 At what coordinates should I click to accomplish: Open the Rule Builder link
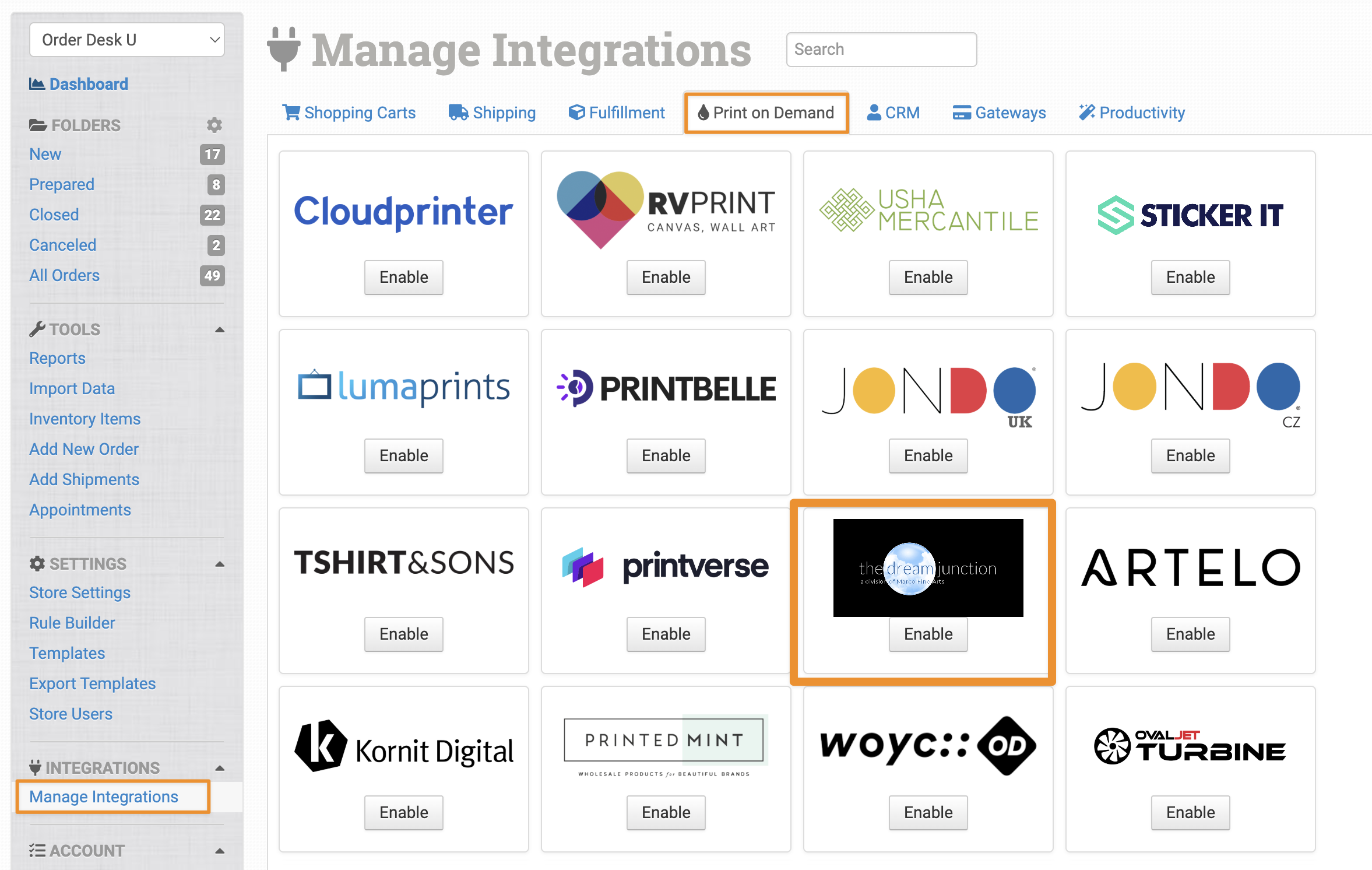pyautogui.click(x=72, y=623)
